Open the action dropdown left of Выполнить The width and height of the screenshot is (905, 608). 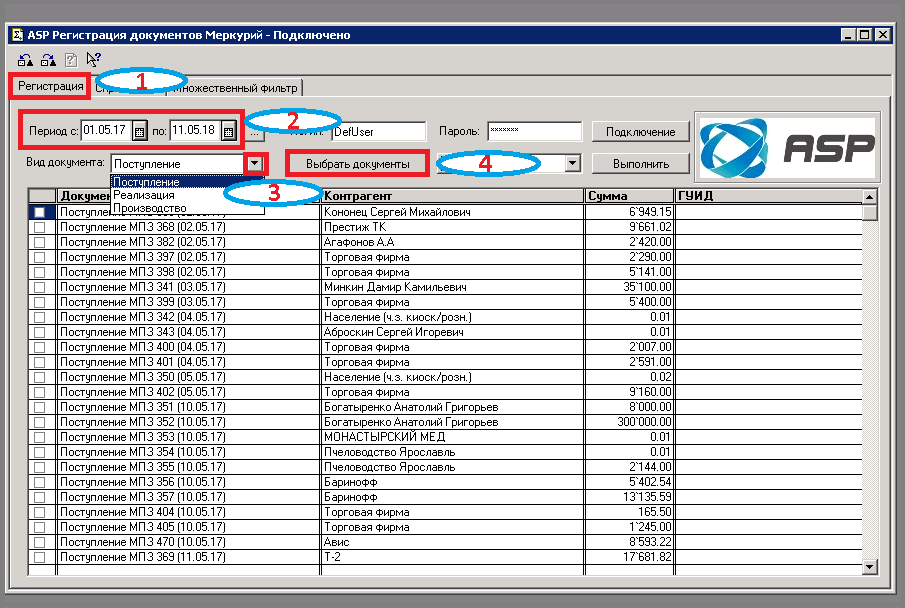[572, 163]
